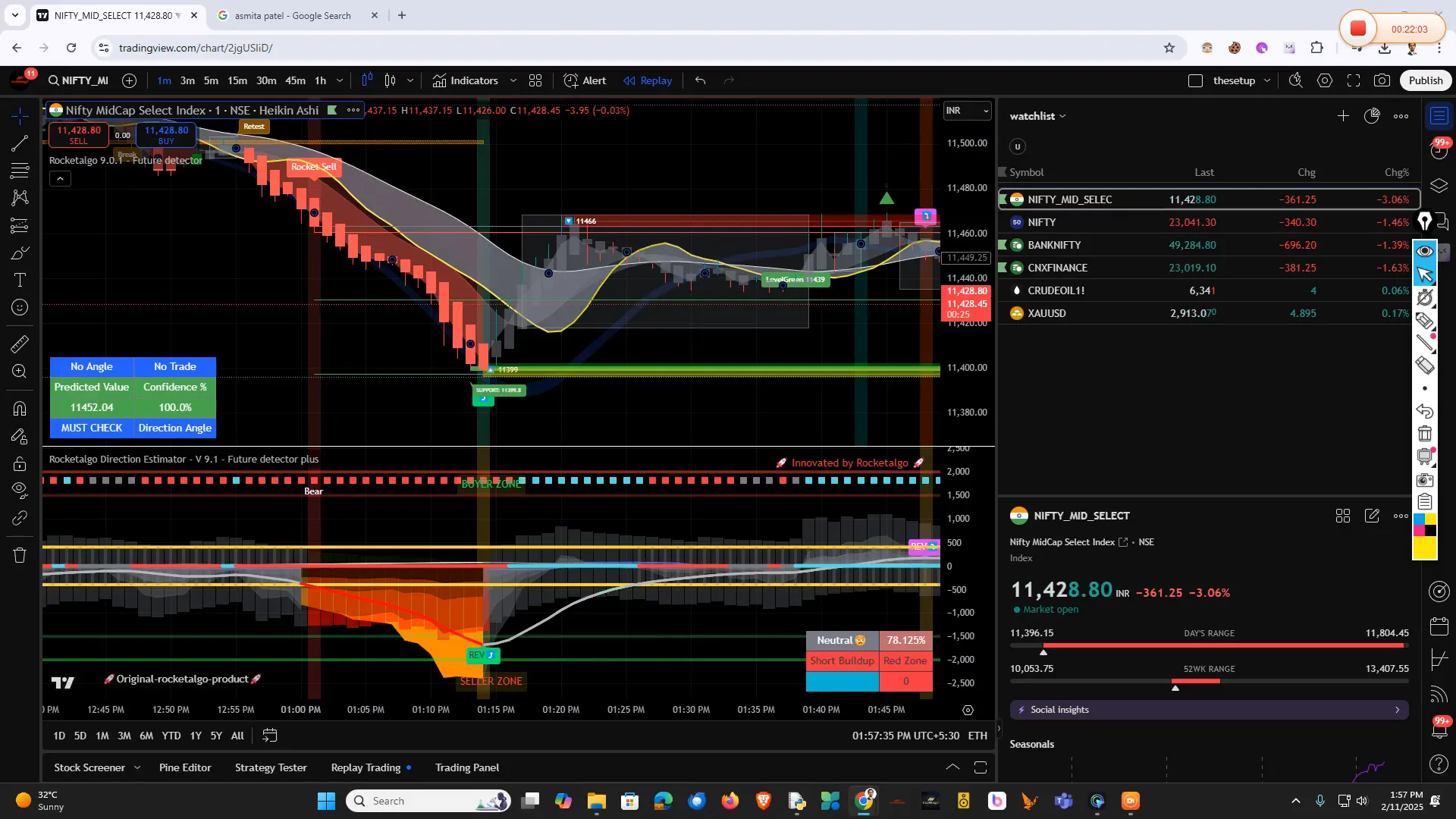Select the trend line drawing tool
The width and height of the screenshot is (1456, 819).
tap(20, 143)
